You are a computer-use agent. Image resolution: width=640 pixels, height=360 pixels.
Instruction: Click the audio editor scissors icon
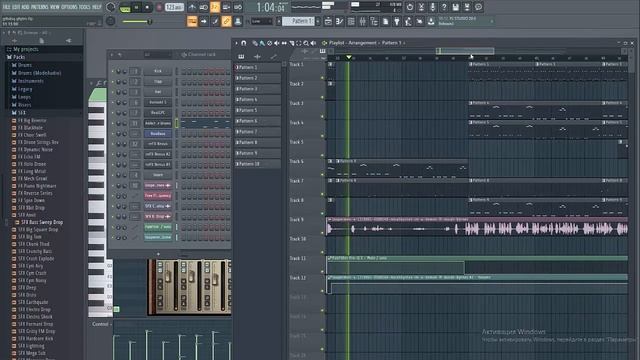[x=421, y=7]
